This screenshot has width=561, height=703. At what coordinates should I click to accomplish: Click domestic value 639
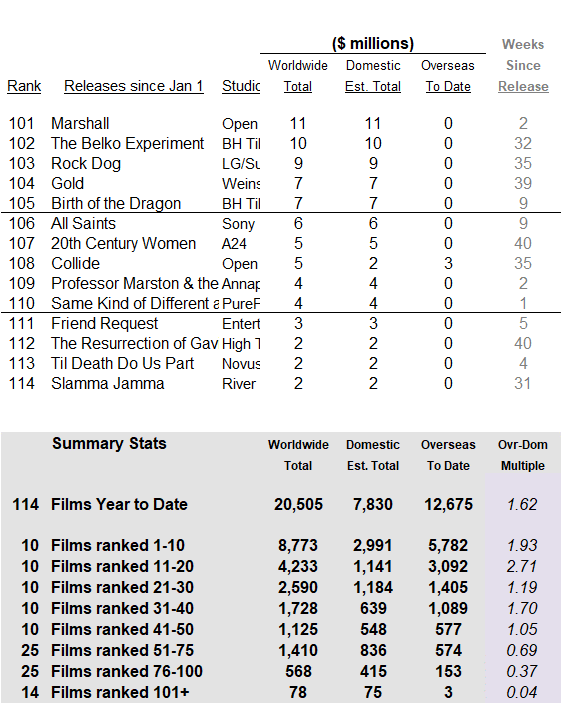(x=373, y=608)
